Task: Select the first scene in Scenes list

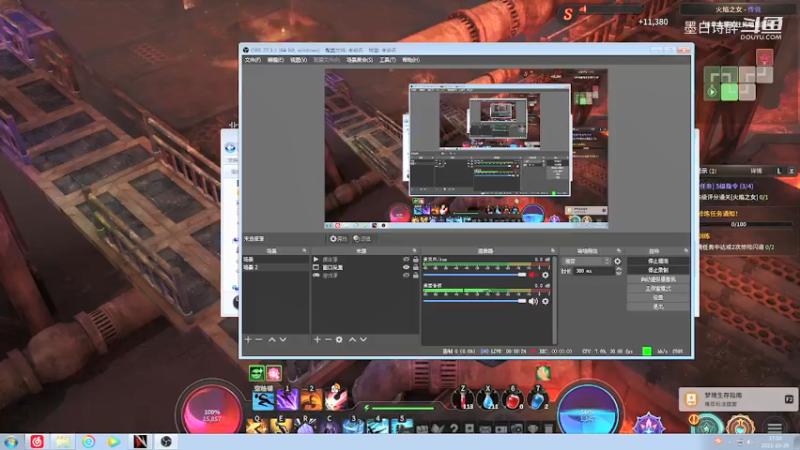Action: coord(276,259)
